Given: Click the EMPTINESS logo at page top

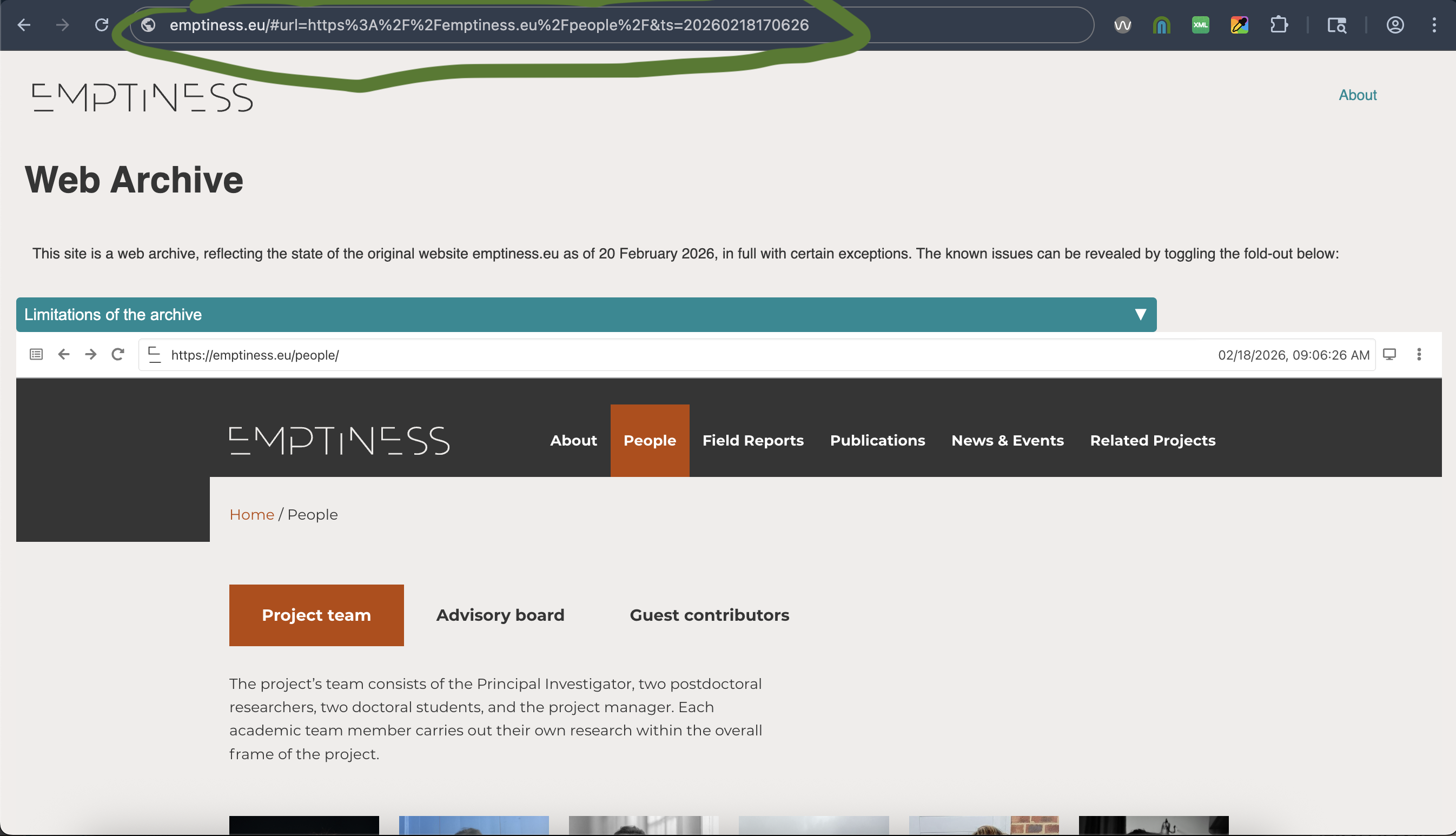Looking at the screenshot, I should 142,98.
